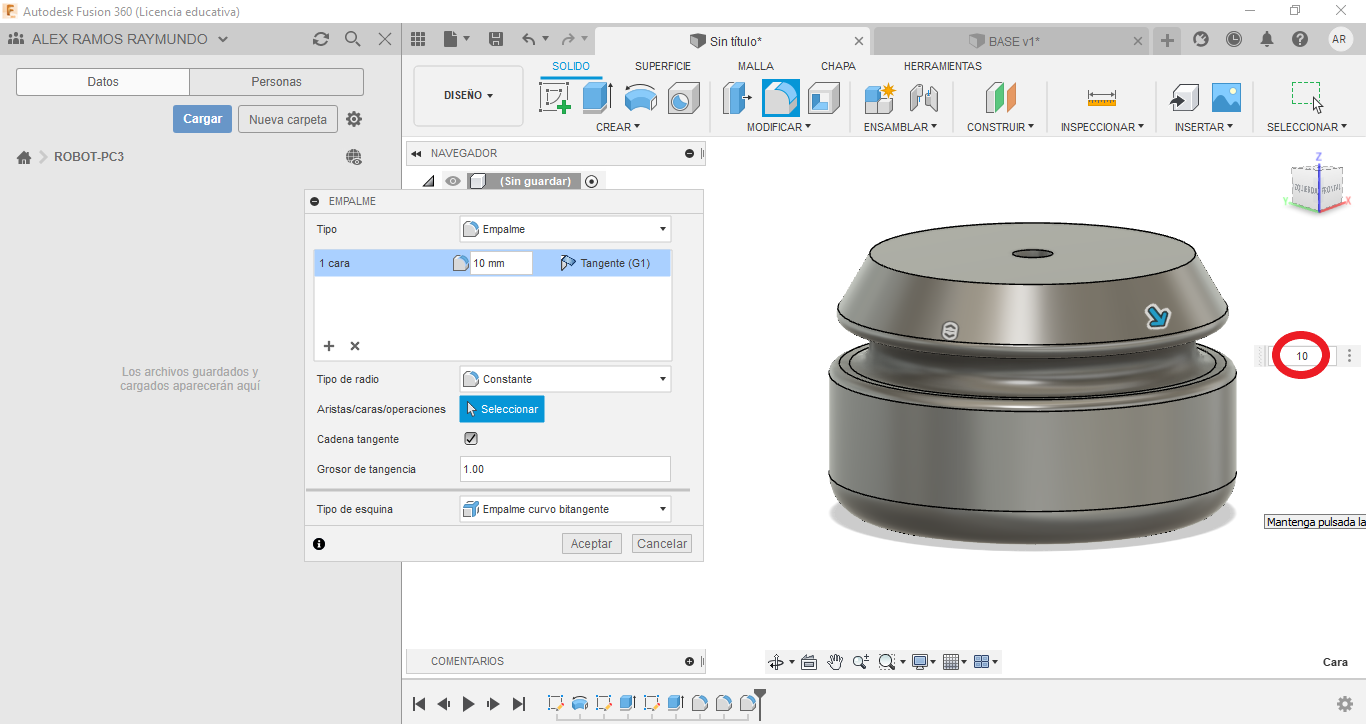Click the Create Sketch icon in toolbar

tap(554, 98)
